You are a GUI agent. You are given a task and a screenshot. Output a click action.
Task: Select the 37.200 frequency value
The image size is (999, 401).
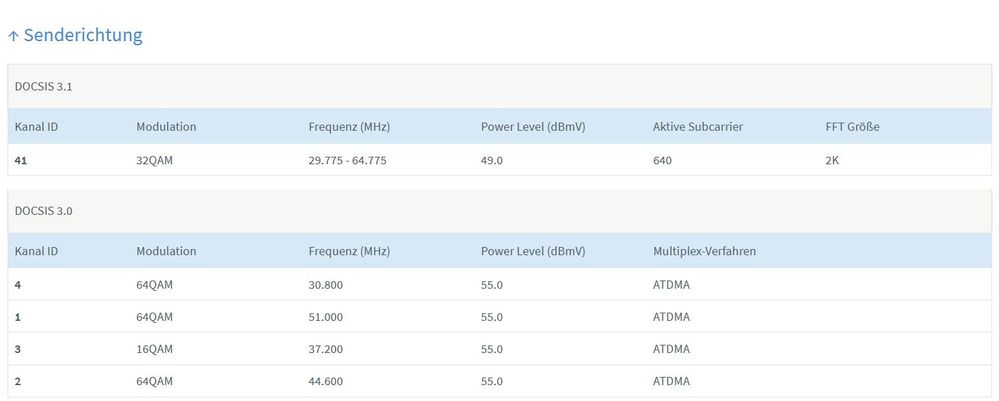(x=326, y=349)
